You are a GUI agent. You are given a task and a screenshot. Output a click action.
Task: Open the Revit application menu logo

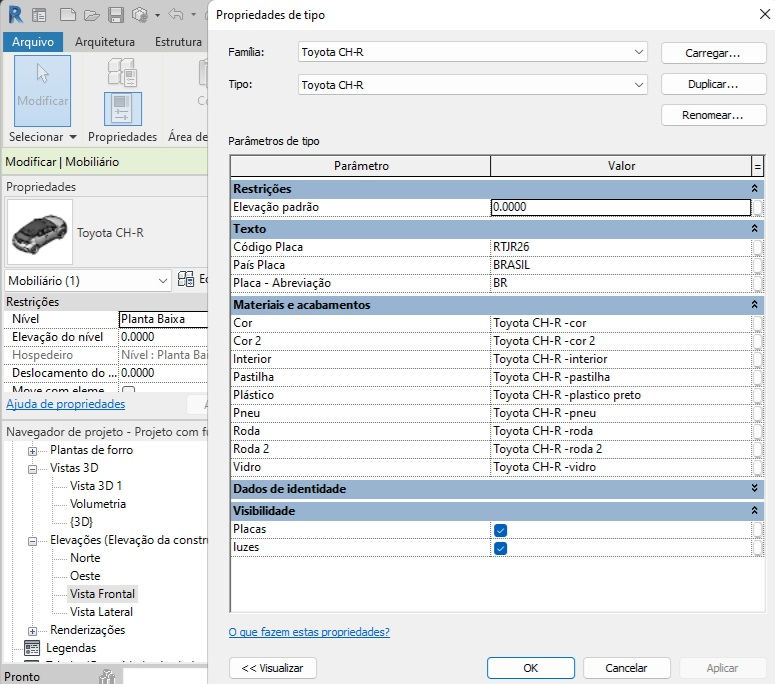click(x=15, y=15)
